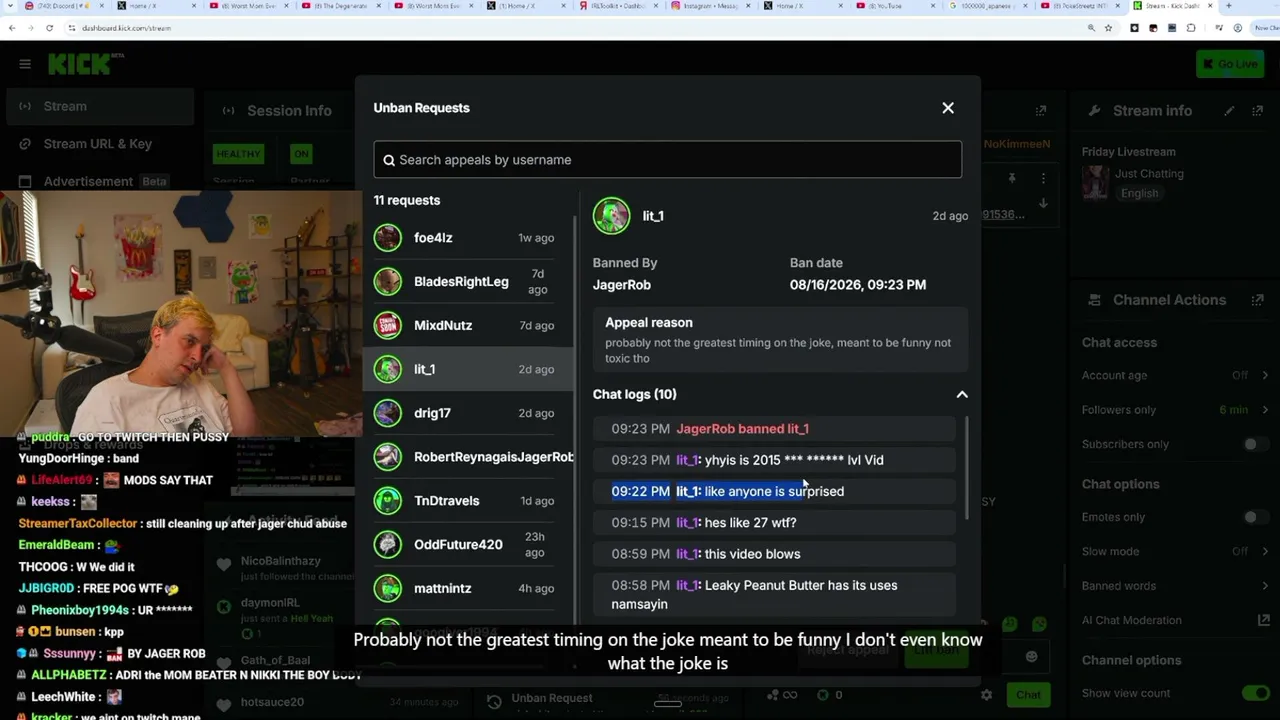Click OddFuture420's avatar icon
The image size is (1280, 720).
387,545
